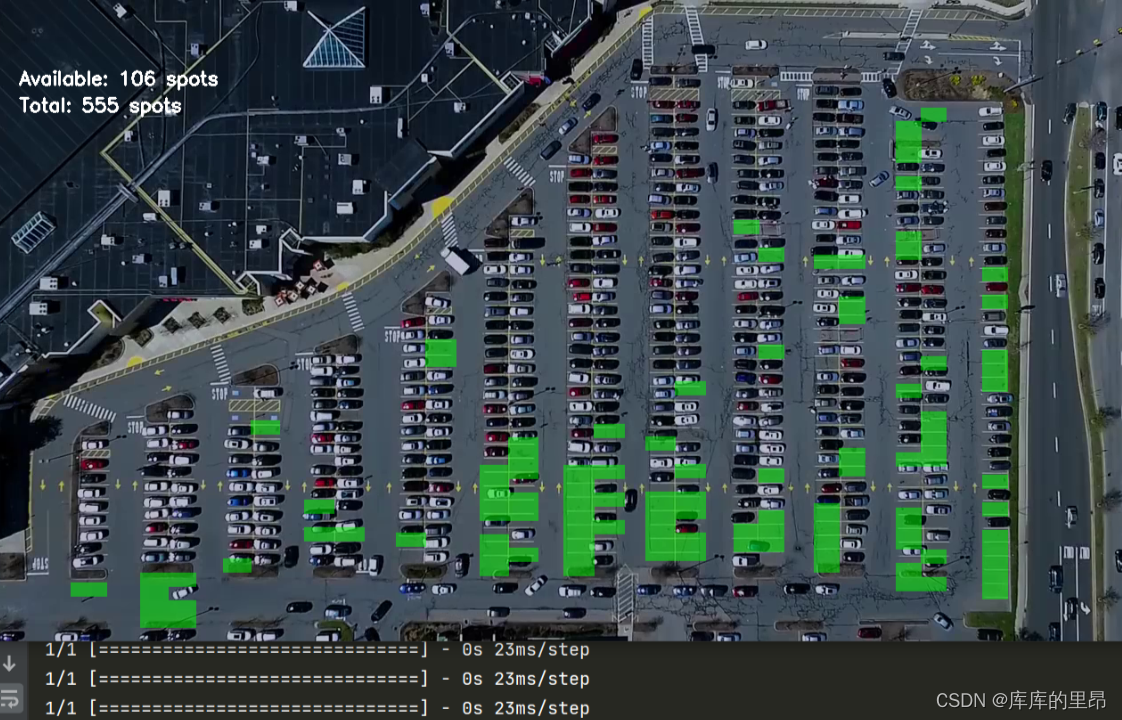Click the pyramid-shaped glass skylight on roof
The image size is (1122, 720).
click(x=334, y=38)
